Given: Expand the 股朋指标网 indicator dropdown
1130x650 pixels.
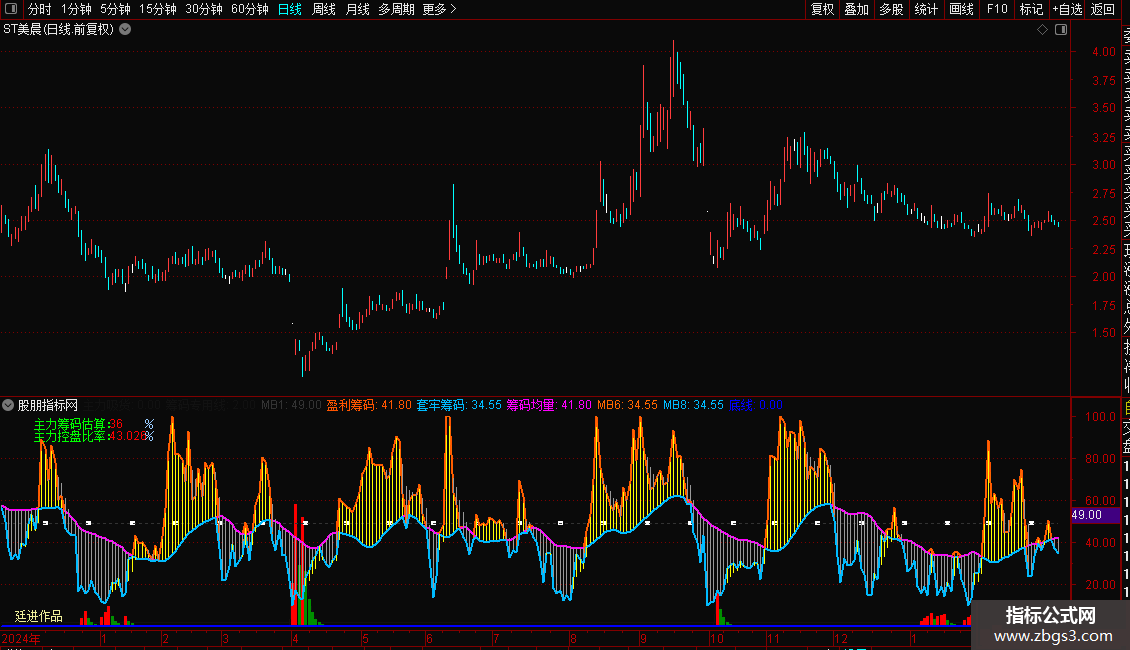Looking at the screenshot, I should click(8, 405).
